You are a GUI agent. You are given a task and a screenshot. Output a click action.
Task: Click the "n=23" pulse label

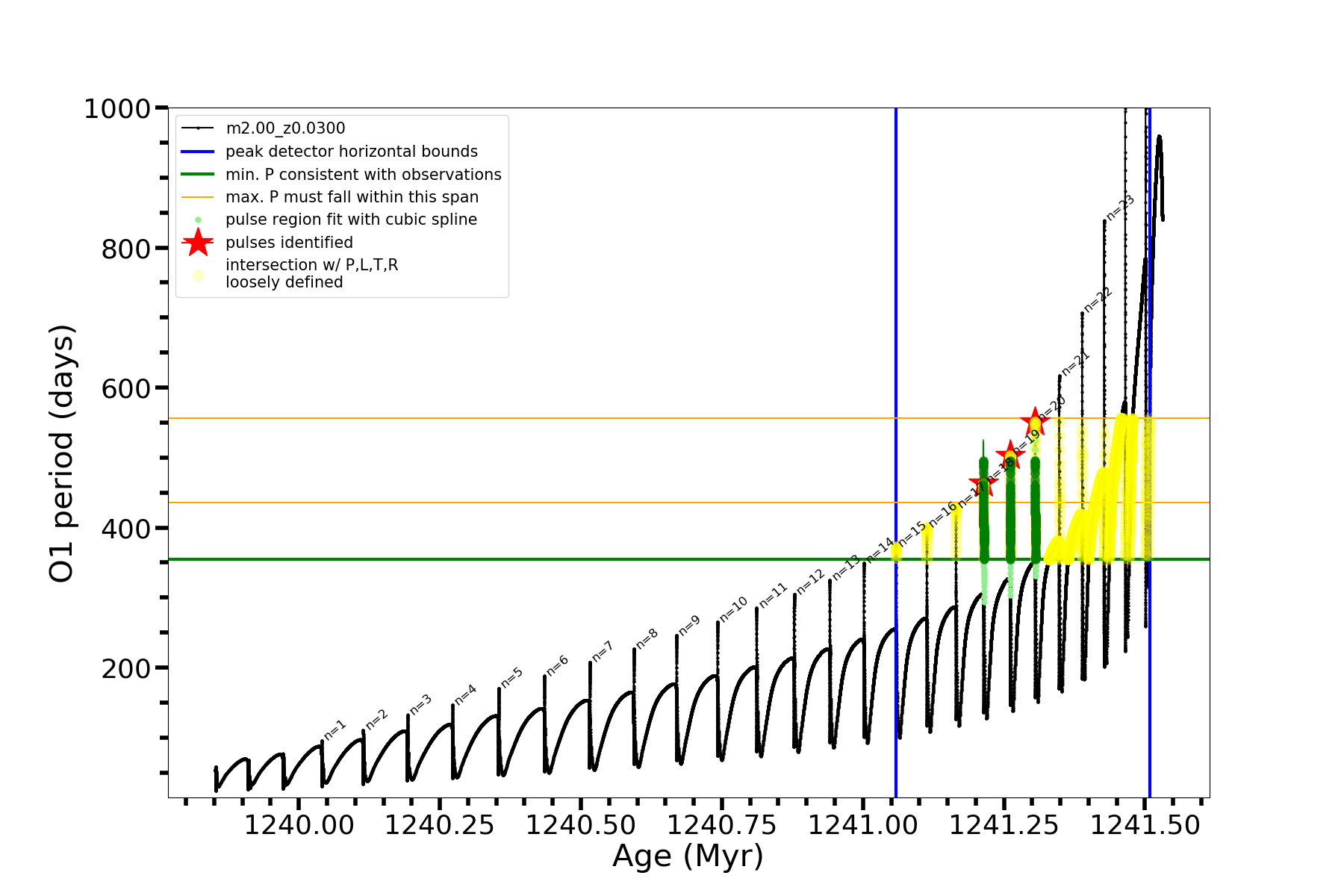pyautogui.click(x=1120, y=208)
